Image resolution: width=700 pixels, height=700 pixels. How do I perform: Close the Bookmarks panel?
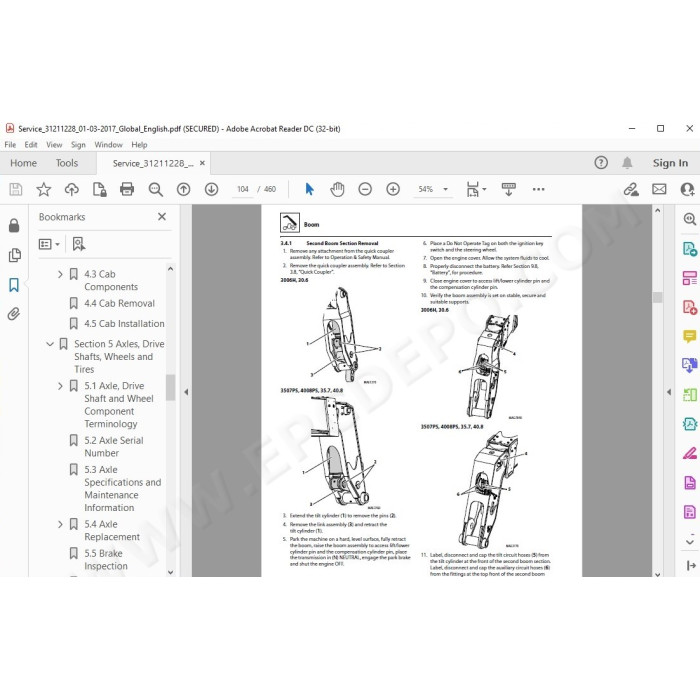tap(162, 217)
